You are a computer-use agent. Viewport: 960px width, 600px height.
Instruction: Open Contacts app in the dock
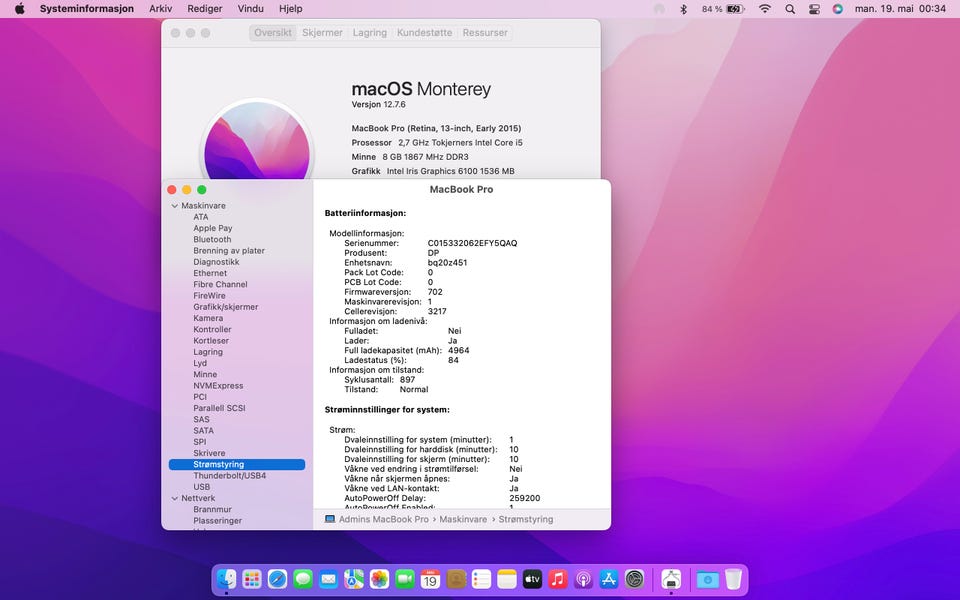[x=456, y=579]
